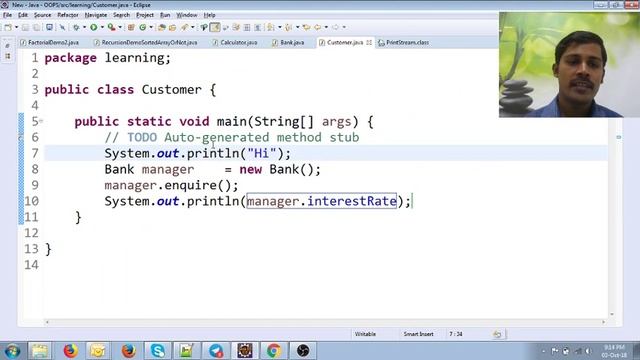Toggle Mark Occurrences in toolbar
The image size is (640, 360).
pos(203,27)
